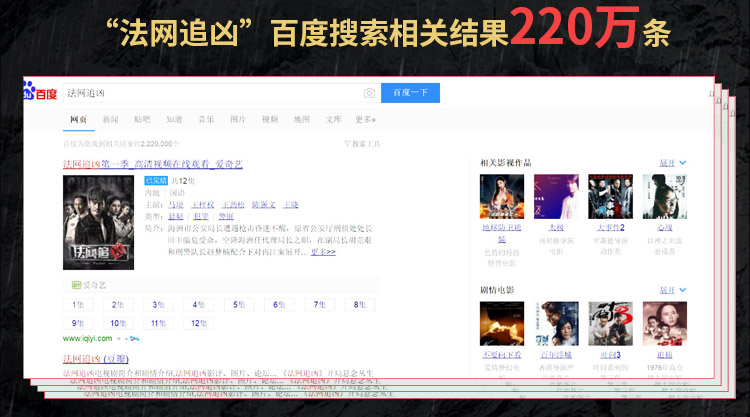Click the first 相关影视作品 poster with flames
Viewport: 750px width, 417px height.
(502, 197)
